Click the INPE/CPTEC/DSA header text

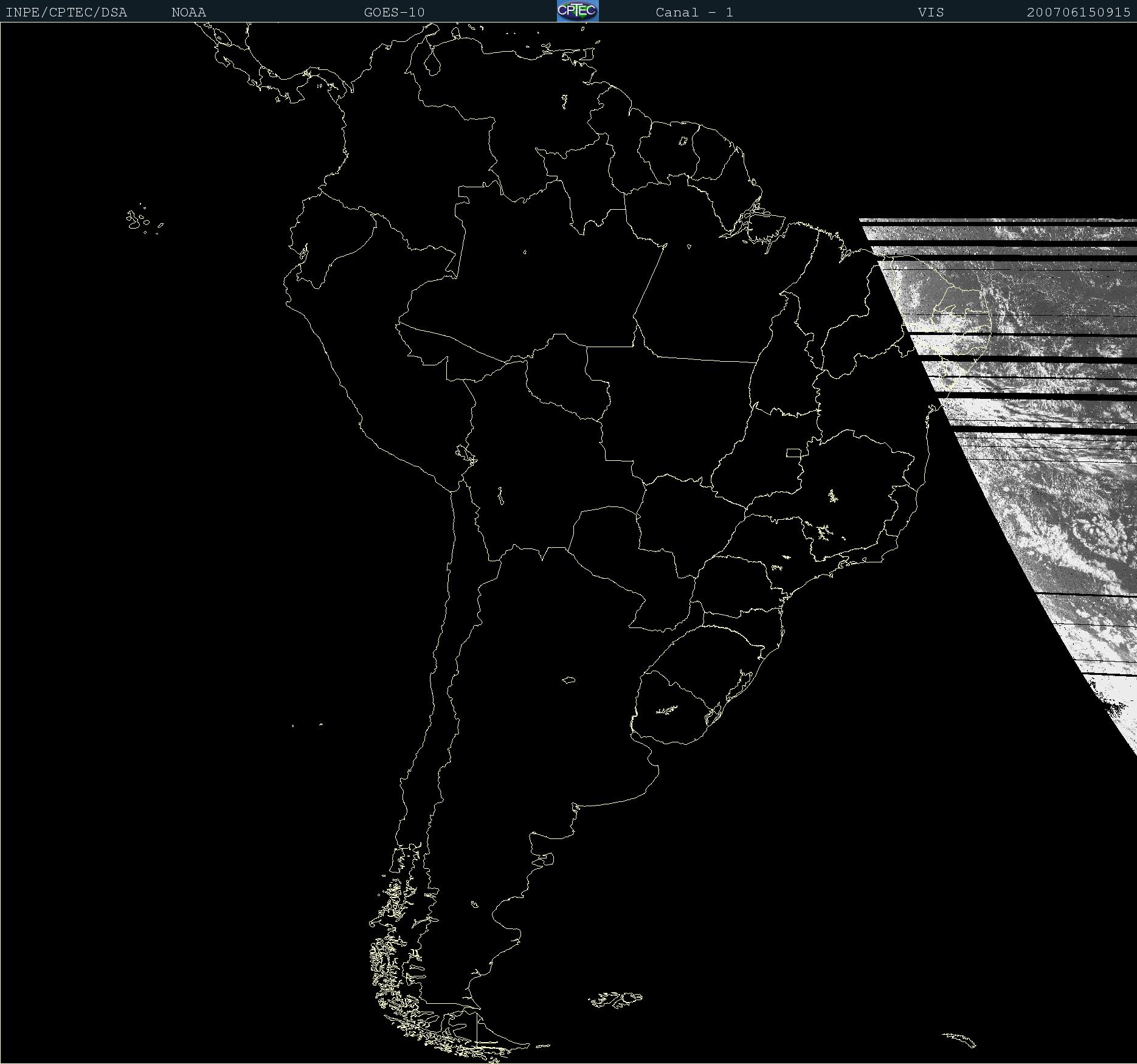pos(66,13)
